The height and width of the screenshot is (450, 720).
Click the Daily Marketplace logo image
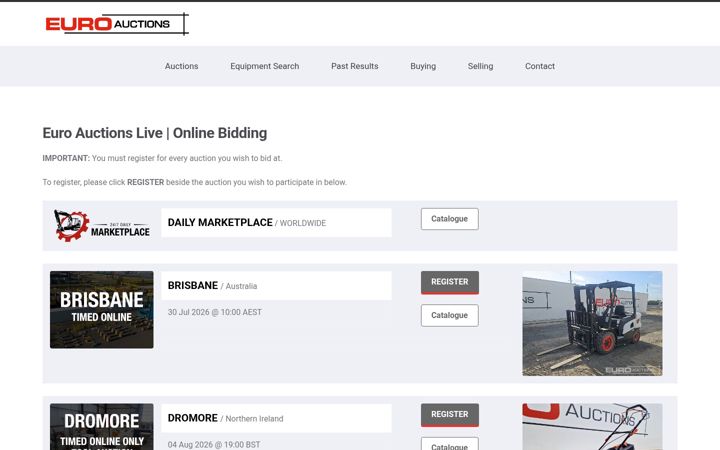coord(101,225)
